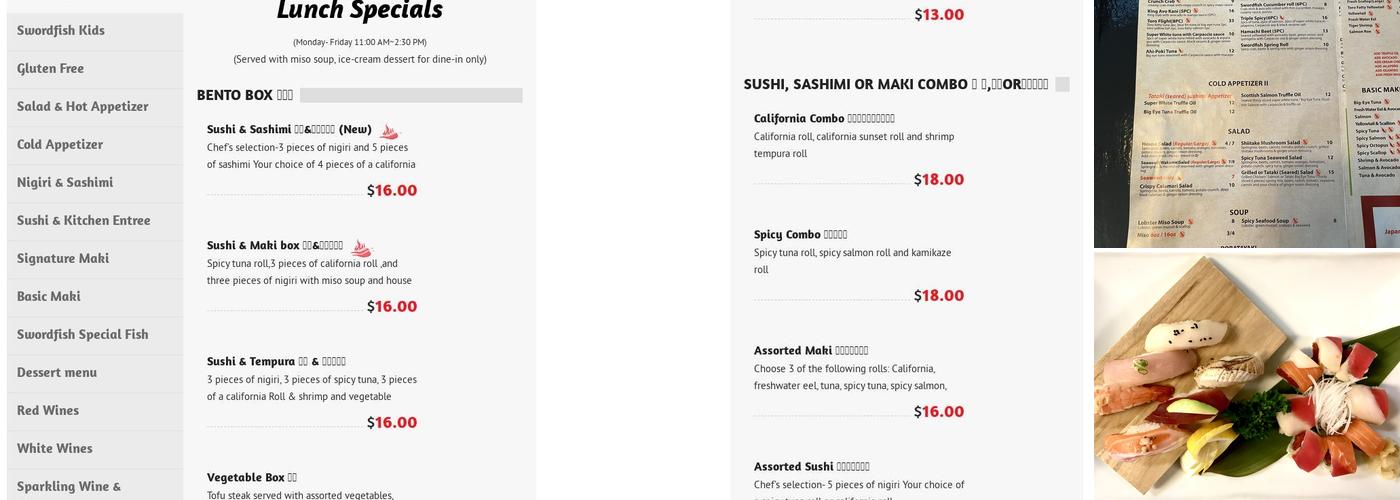Select the Sushi & Tempura bento item
This screenshot has width=1400, height=500.
point(276,361)
